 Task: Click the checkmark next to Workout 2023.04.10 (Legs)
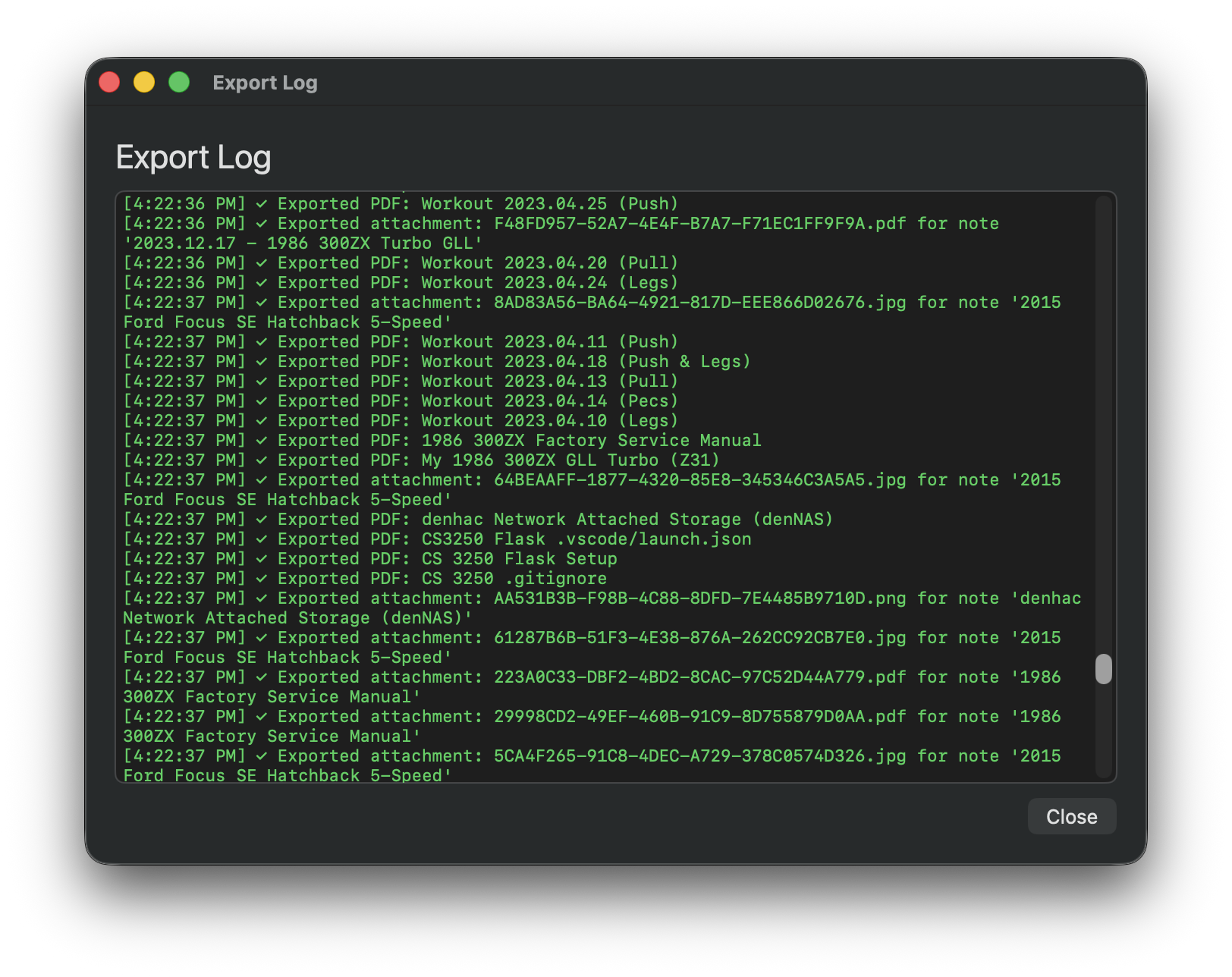click(x=262, y=420)
